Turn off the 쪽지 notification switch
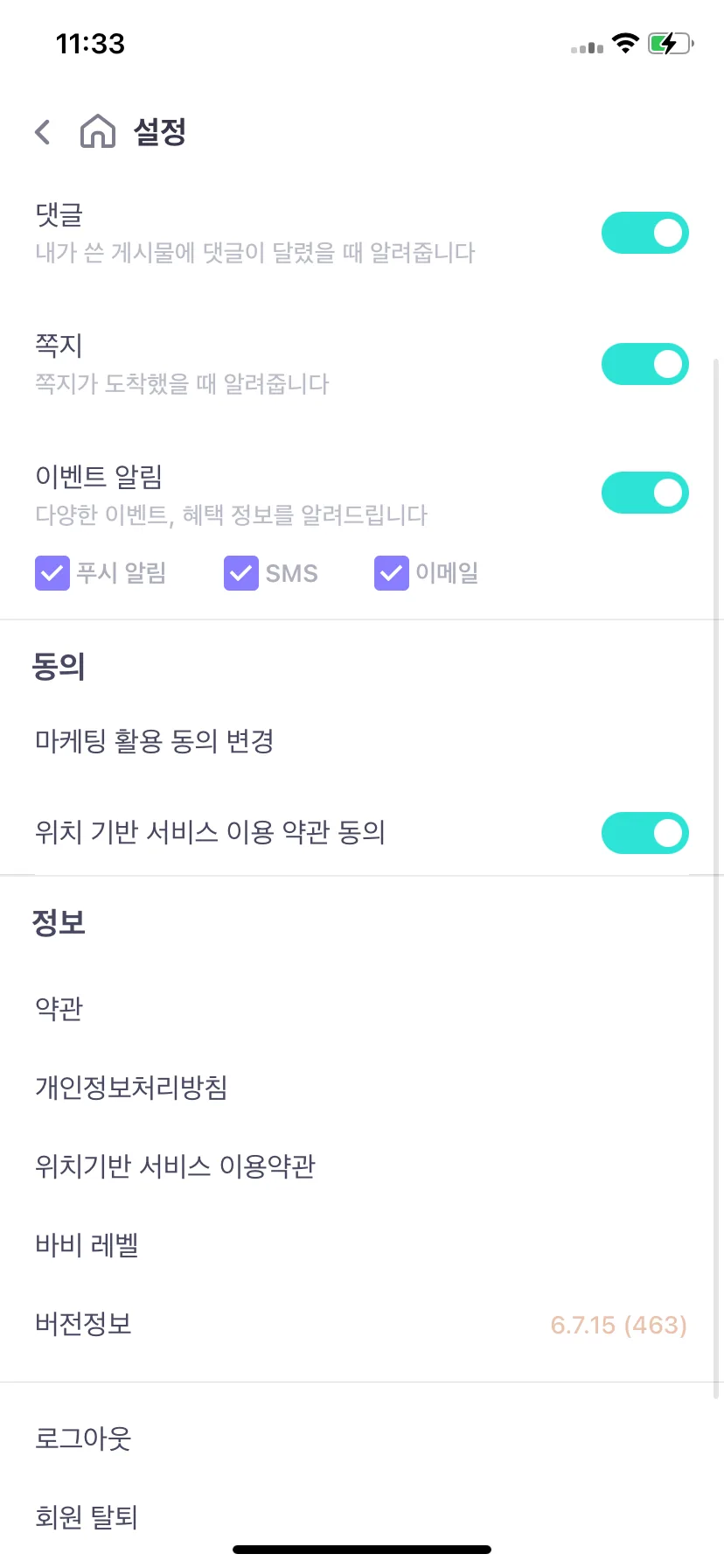724x1568 pixels. [645, 364]
